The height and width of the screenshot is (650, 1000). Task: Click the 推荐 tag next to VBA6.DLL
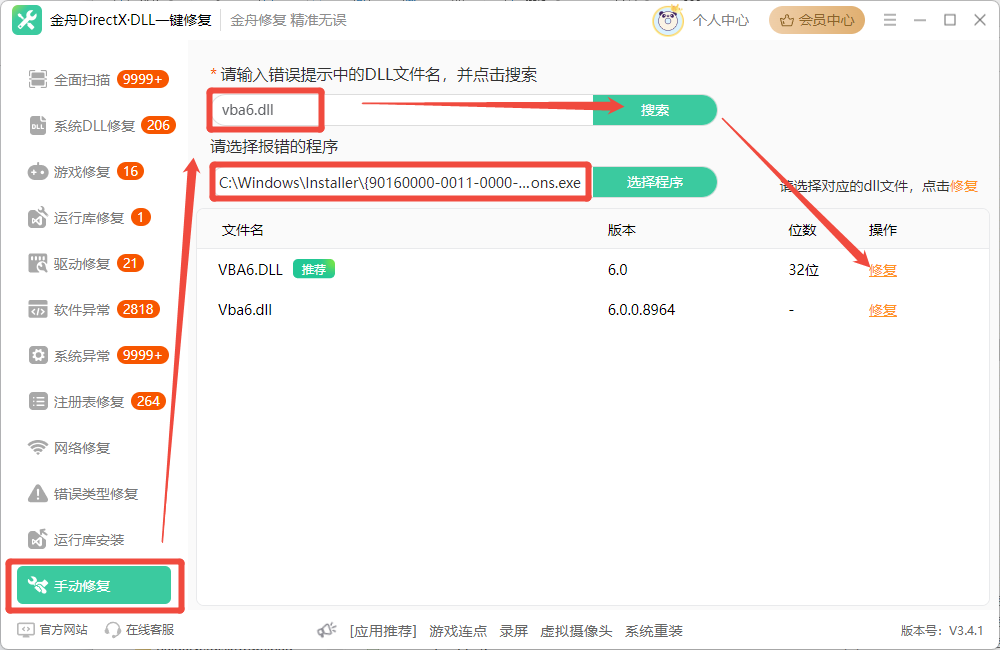tap(314, 269)
